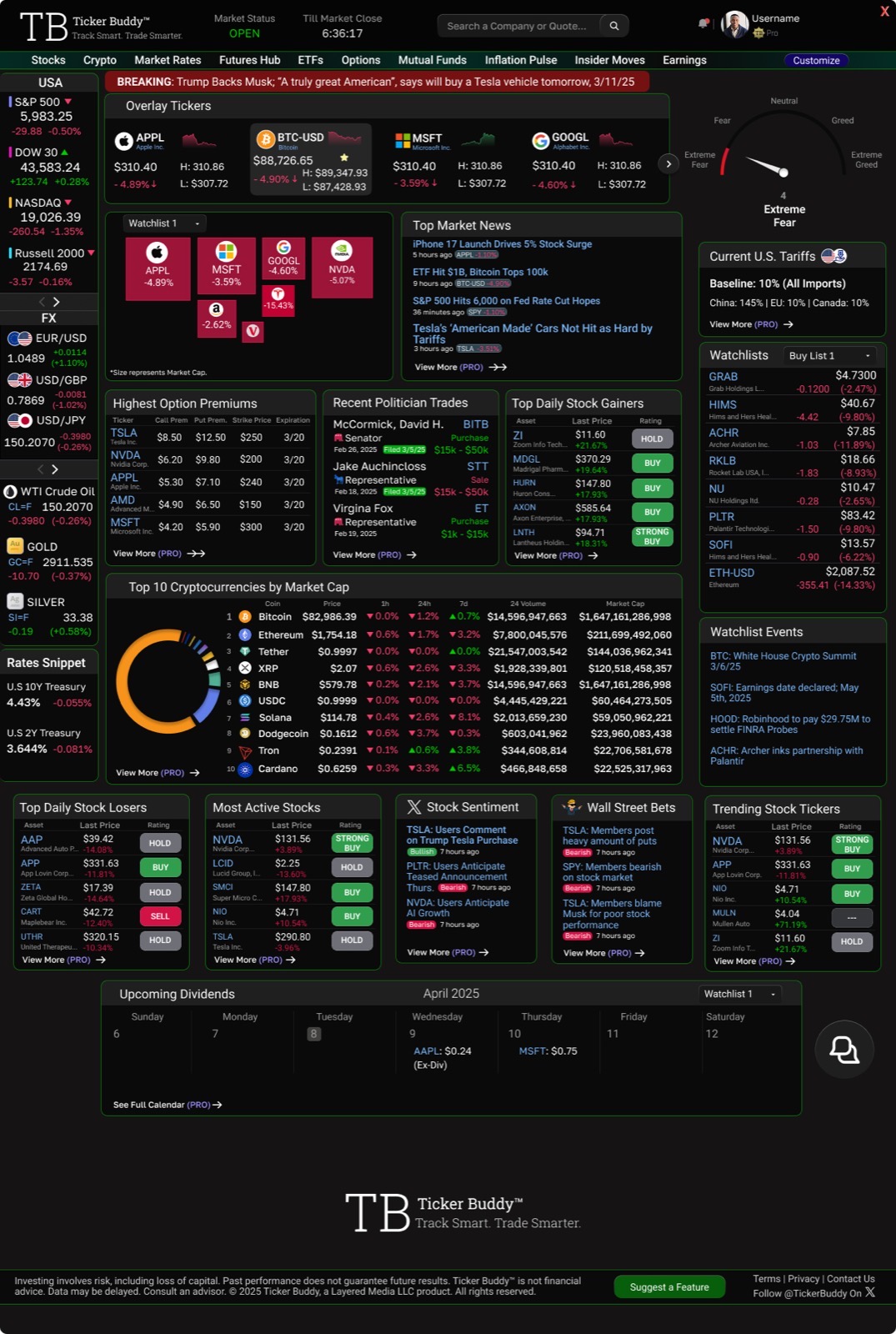896x1334 pixels.
Task: Open the chat assistant bubble icon
Action: [843, 1049]
